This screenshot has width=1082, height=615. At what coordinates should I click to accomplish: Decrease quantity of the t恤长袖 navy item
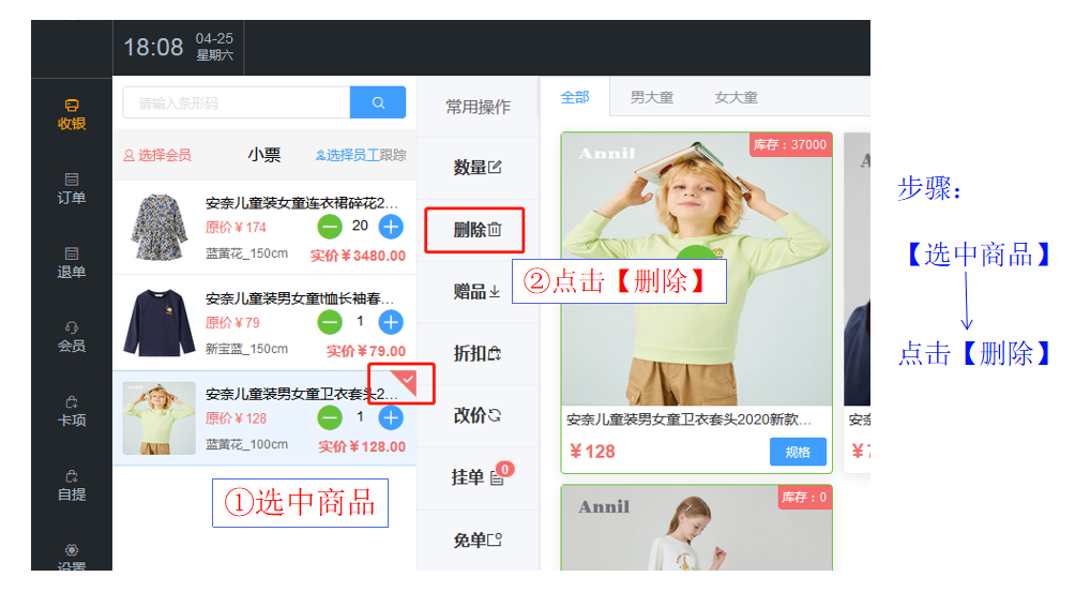[x=330, y=322]
